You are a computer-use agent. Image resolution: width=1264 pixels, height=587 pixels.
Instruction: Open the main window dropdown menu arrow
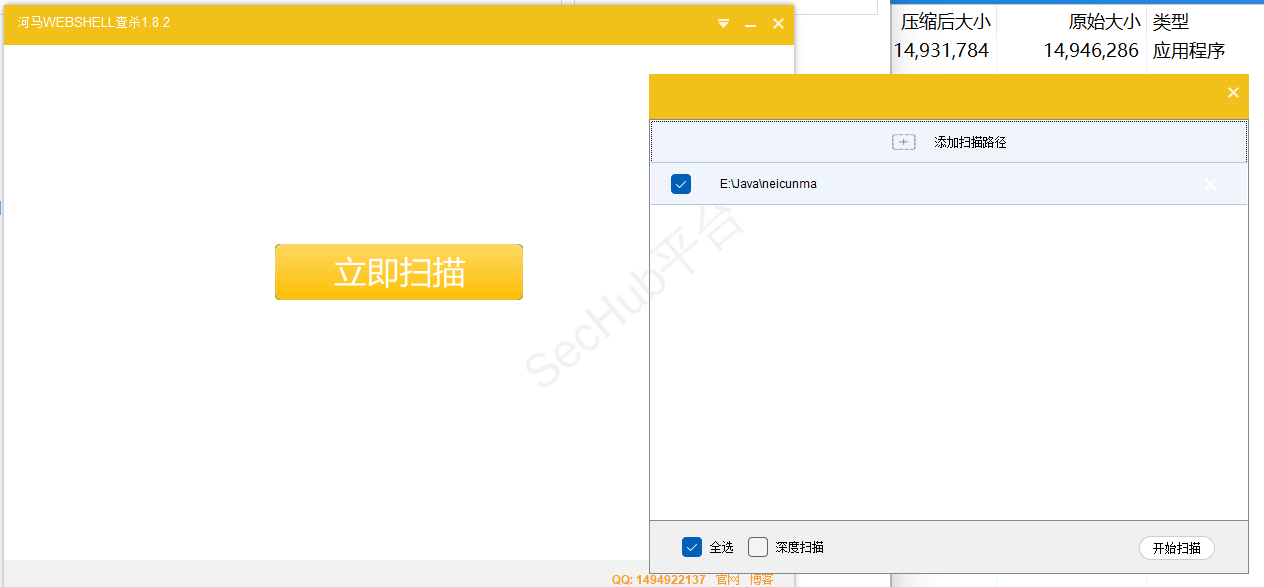click(x=723, y=23)
